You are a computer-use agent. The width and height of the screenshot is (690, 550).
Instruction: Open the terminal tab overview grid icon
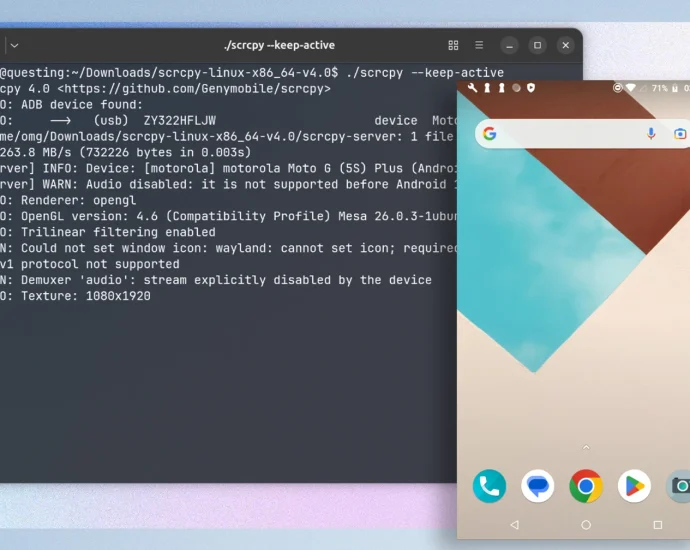click(x=453, y=45)
